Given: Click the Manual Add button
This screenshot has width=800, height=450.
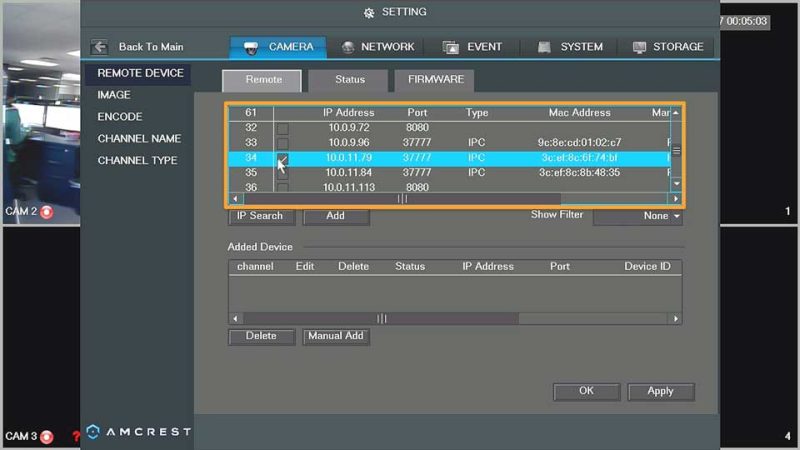Looking at the screenshot, I should 336,337.
